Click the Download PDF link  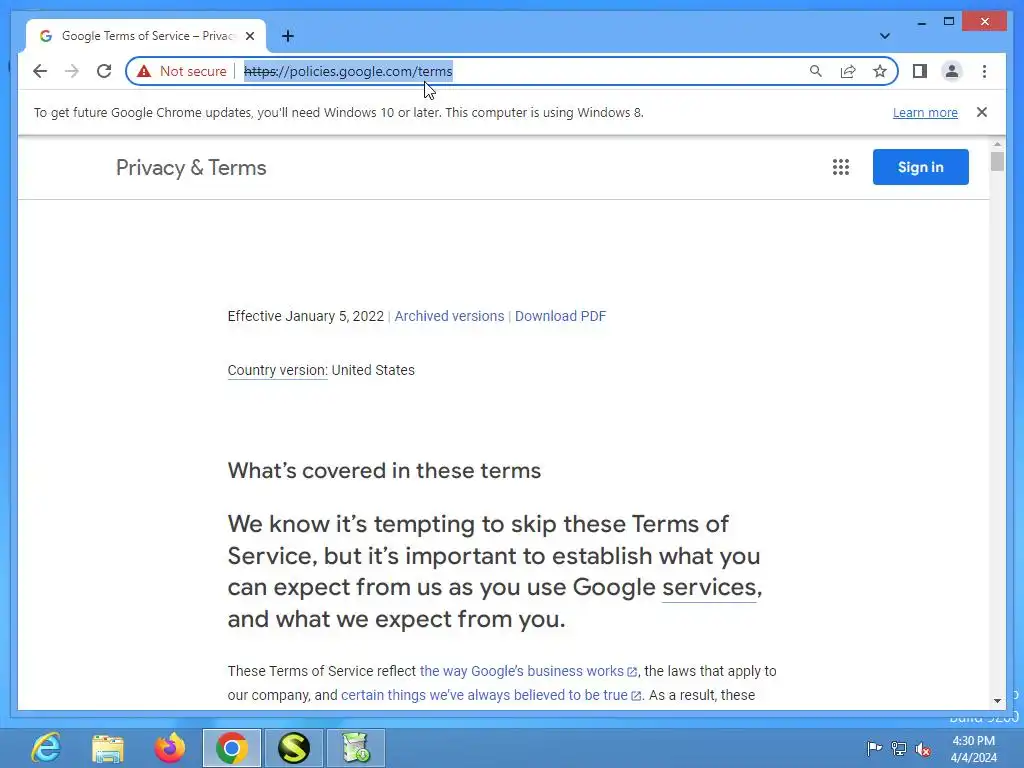(x=560, y=316)
